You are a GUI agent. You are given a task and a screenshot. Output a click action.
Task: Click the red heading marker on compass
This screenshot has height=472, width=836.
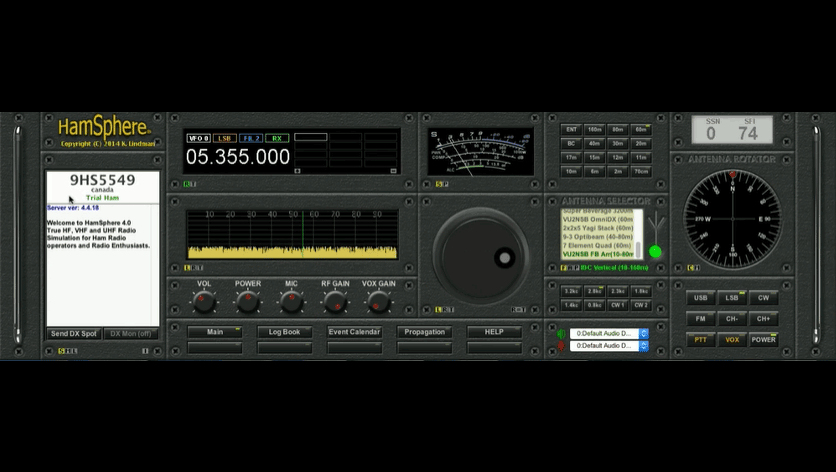coord(733,174)
